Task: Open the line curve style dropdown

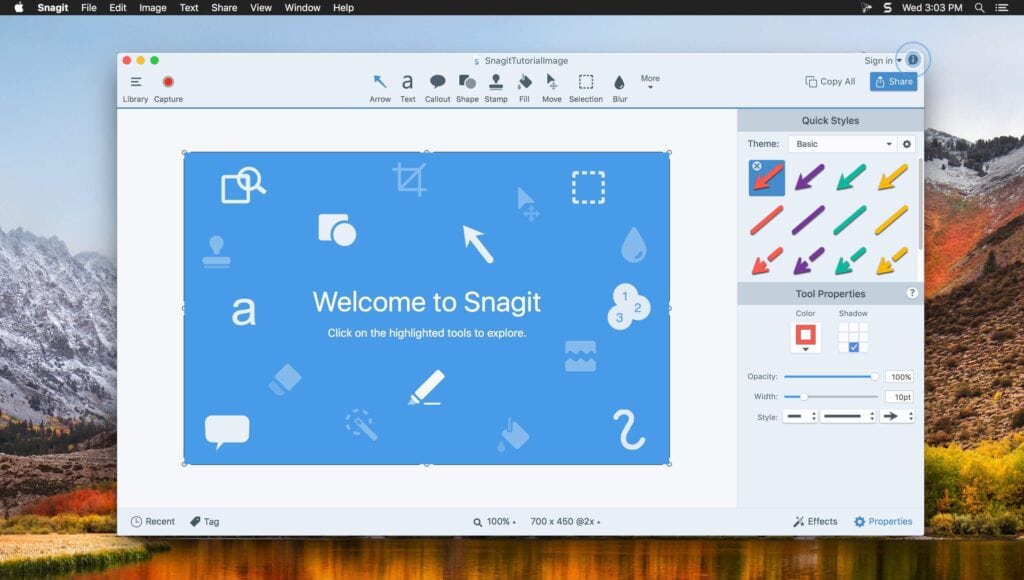Action: (848, 416)
